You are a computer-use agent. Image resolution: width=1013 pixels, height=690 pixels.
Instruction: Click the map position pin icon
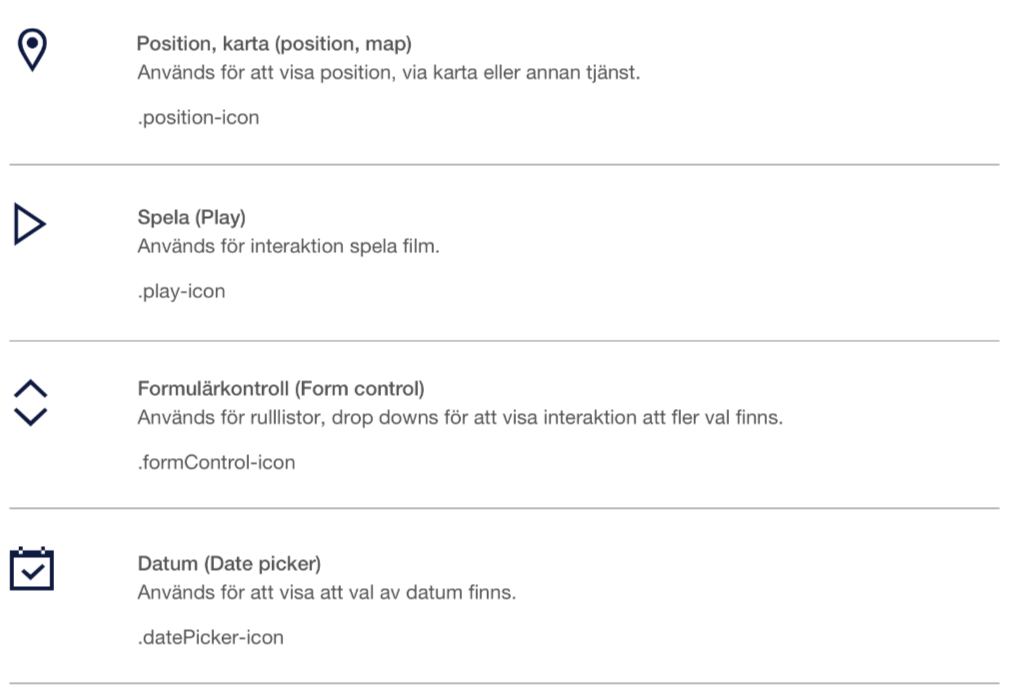point(32,50)
